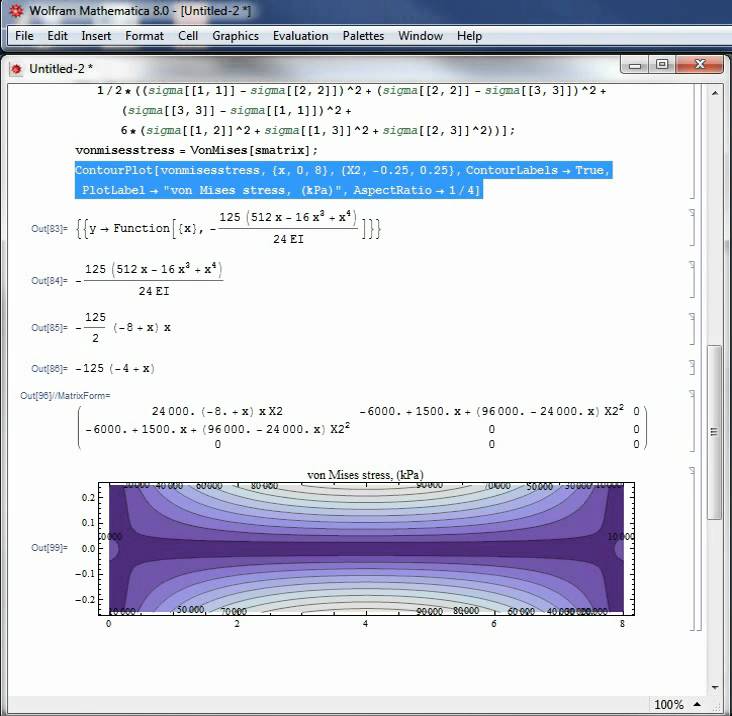Open the Format menu
The image size is (732, 716).
[x=144, y=36]
